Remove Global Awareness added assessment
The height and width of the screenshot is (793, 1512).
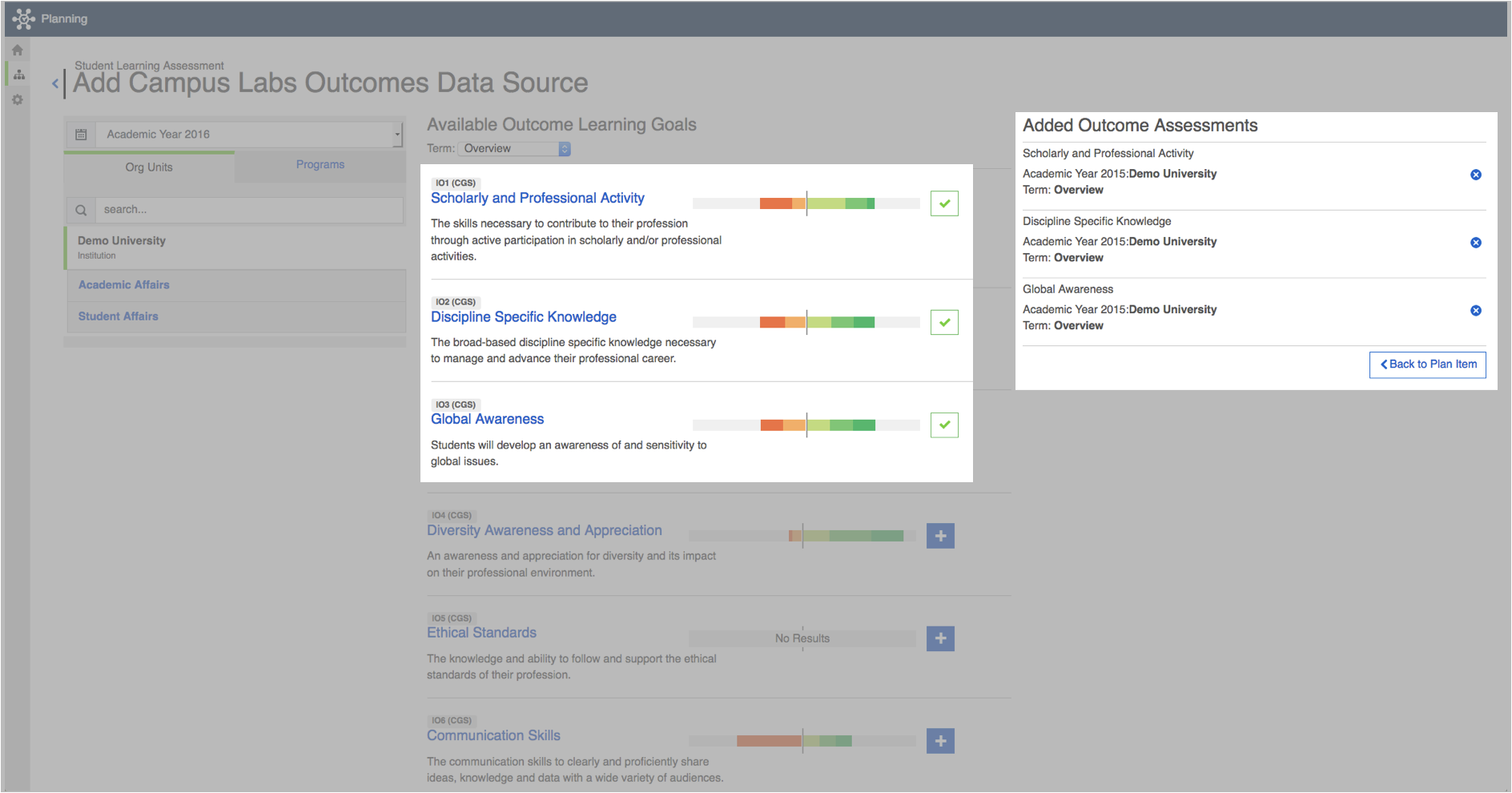click(1476, 311)
